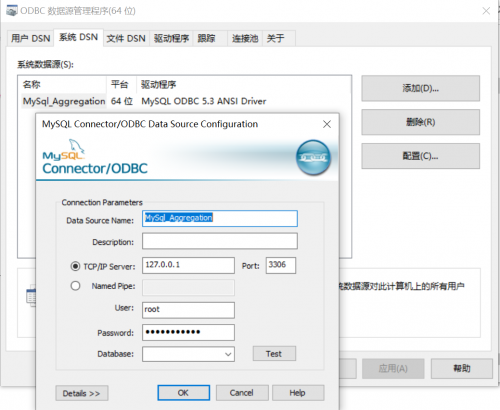Click the 添加(D)... button
Image resolution: width=500 pixels, height=410 pixels.
point(421,88)
